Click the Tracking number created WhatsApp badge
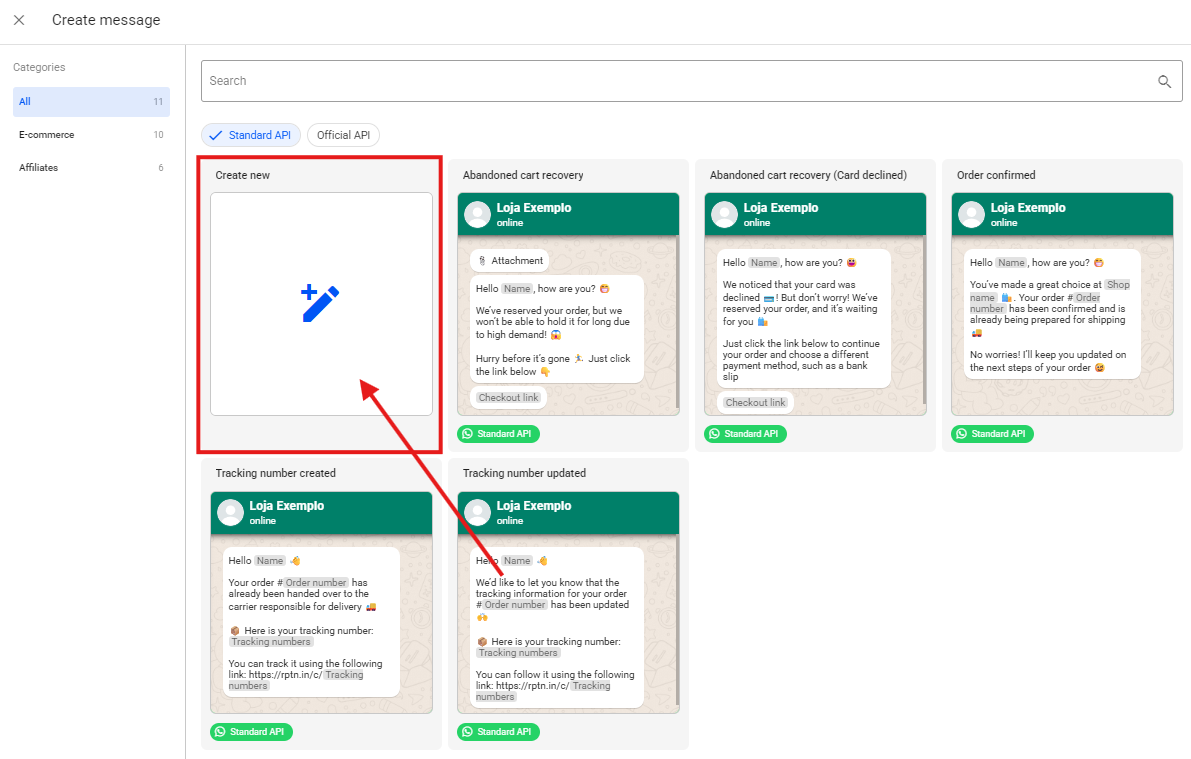Image resolution: width=1191 pixels, height=759 pixels. (251, 732)
